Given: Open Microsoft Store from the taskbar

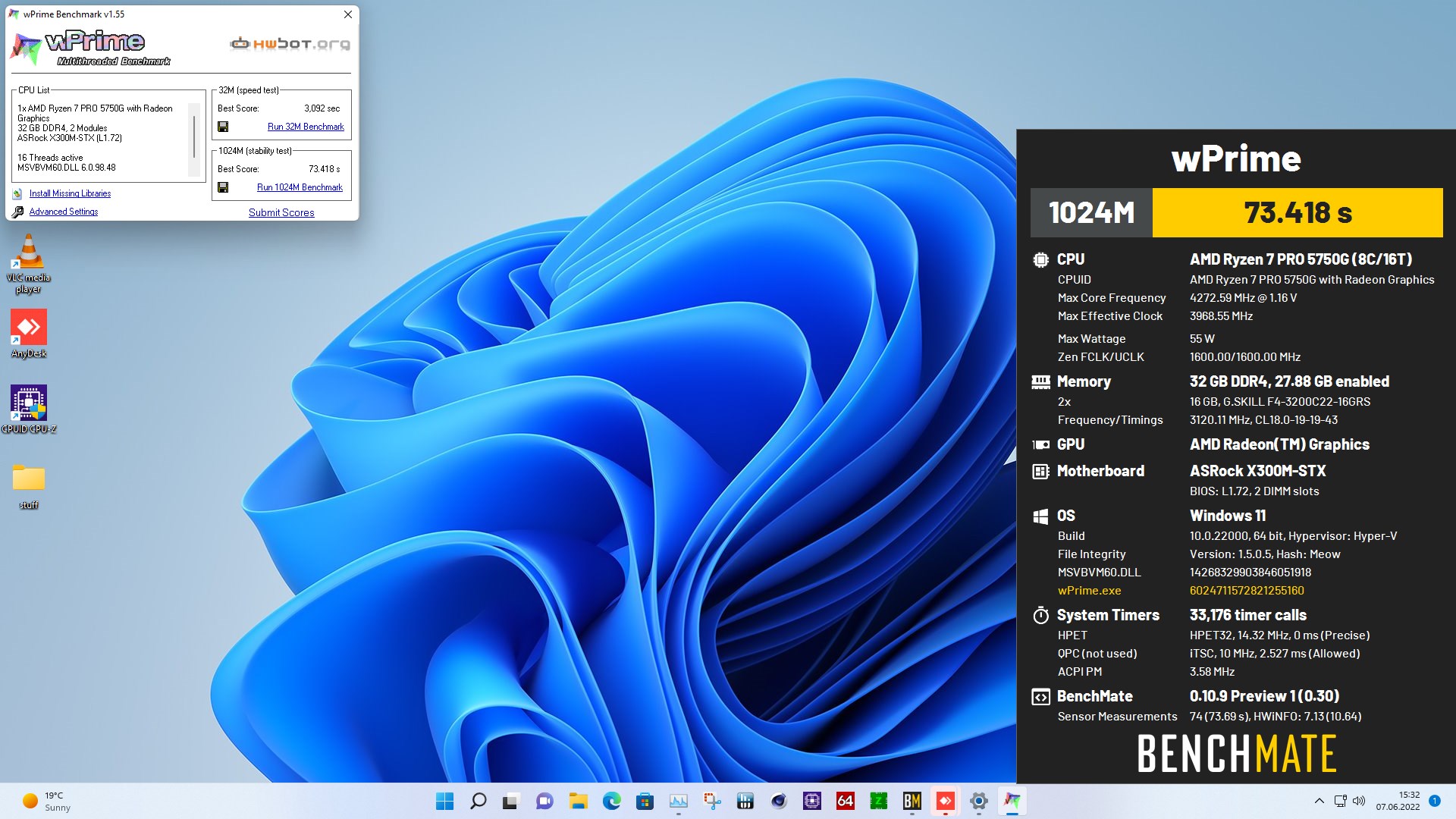Looking at the screenshot, I should [x=645, y=801].
